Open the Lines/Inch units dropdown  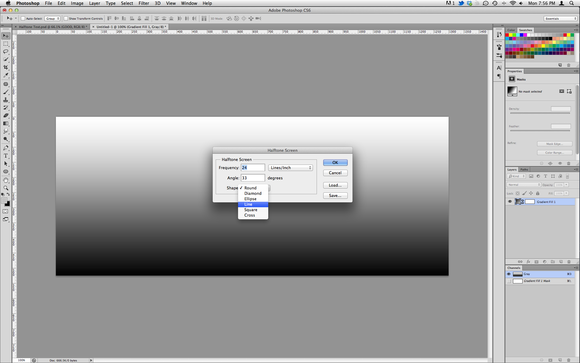290,168
